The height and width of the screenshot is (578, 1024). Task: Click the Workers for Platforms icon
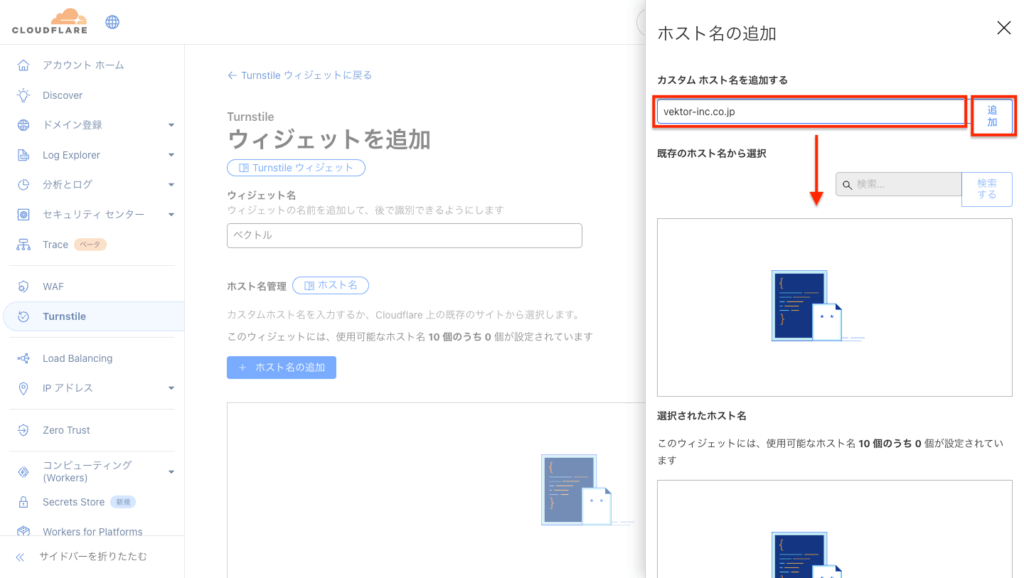click(x=24, y=532)
